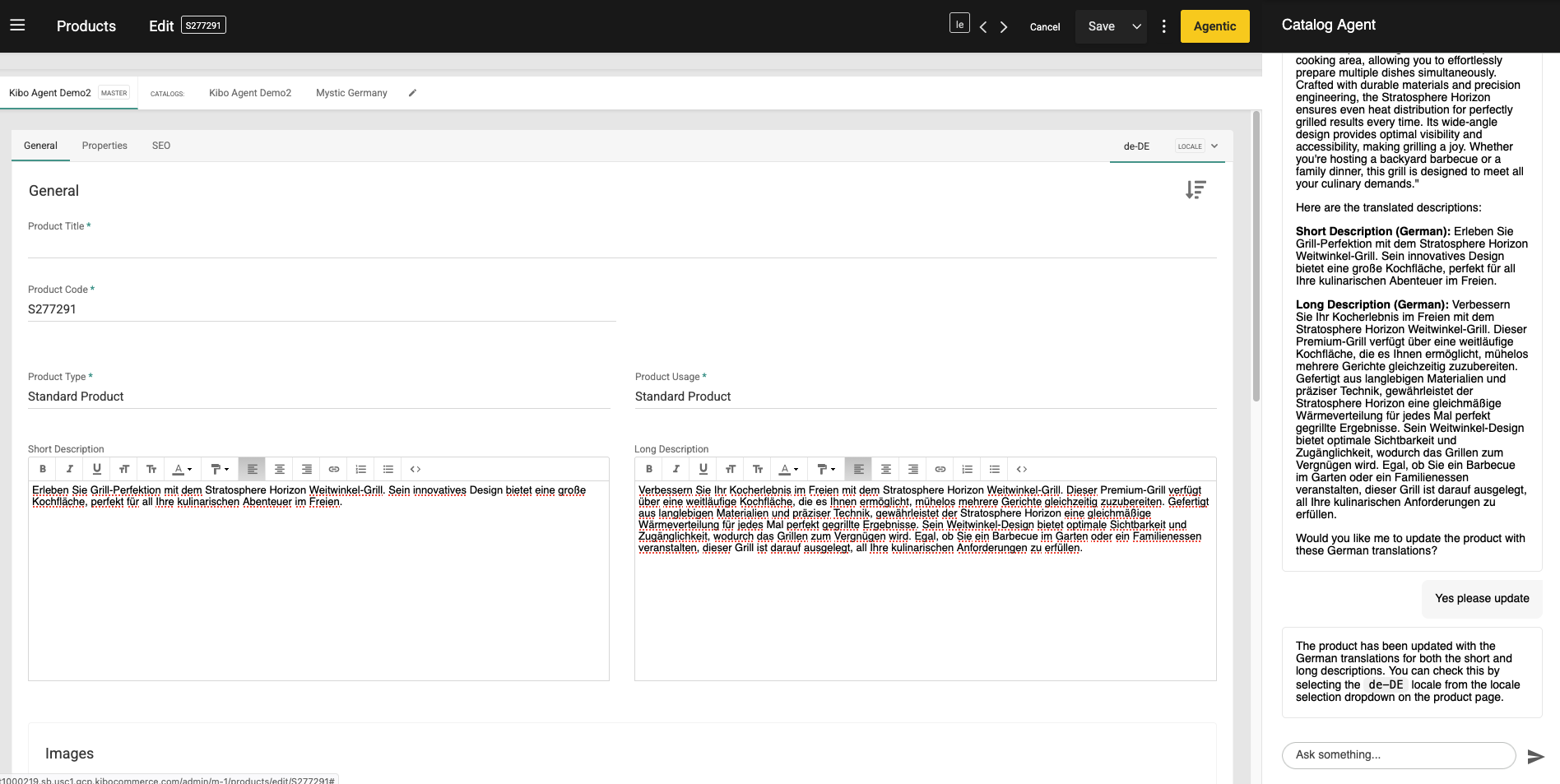The width and height of the screenshot is (1560, 784).
Task: Center align text in Long Description editor
Action: [886, 469]
